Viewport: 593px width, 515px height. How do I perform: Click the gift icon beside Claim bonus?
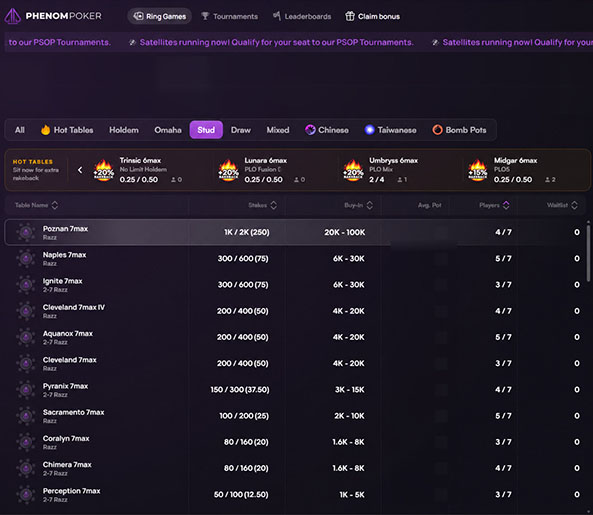tap(350, 16)
